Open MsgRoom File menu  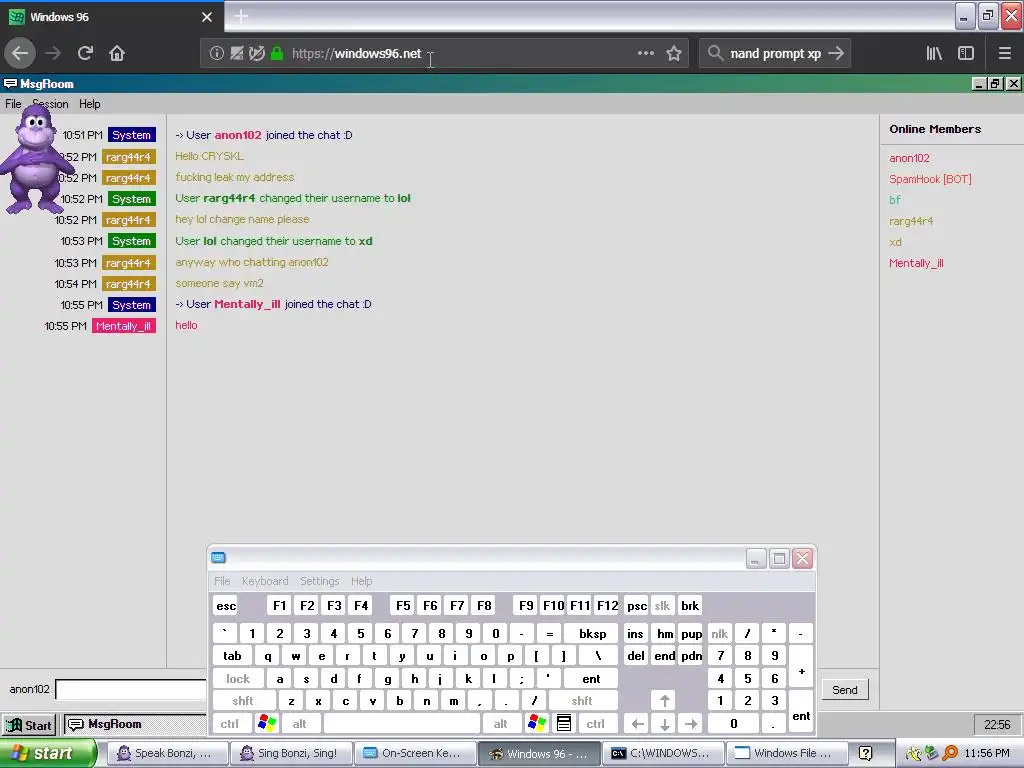tap(13, 104)
